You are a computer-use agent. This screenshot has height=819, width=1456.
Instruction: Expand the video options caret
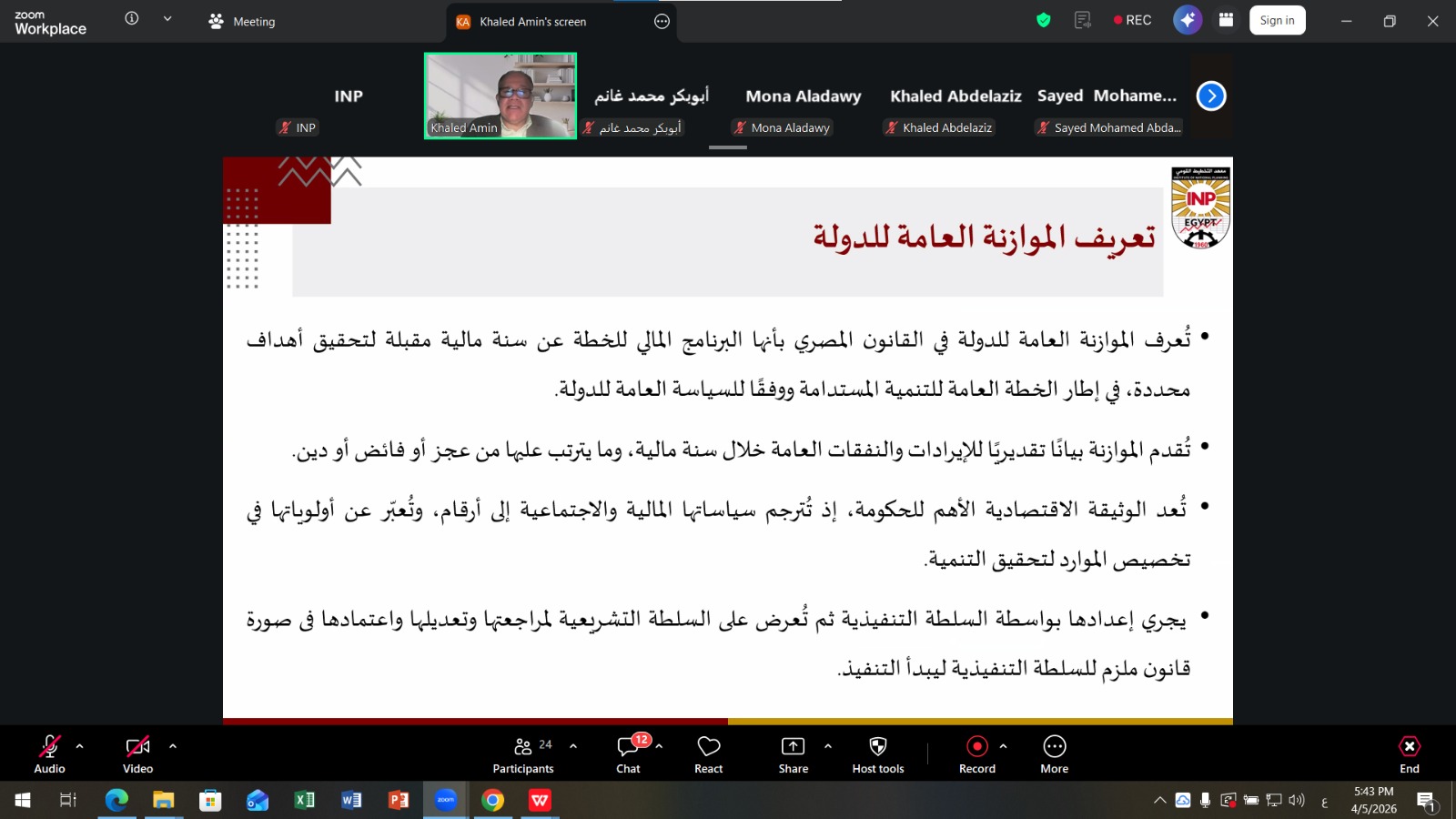coord(173,746)
